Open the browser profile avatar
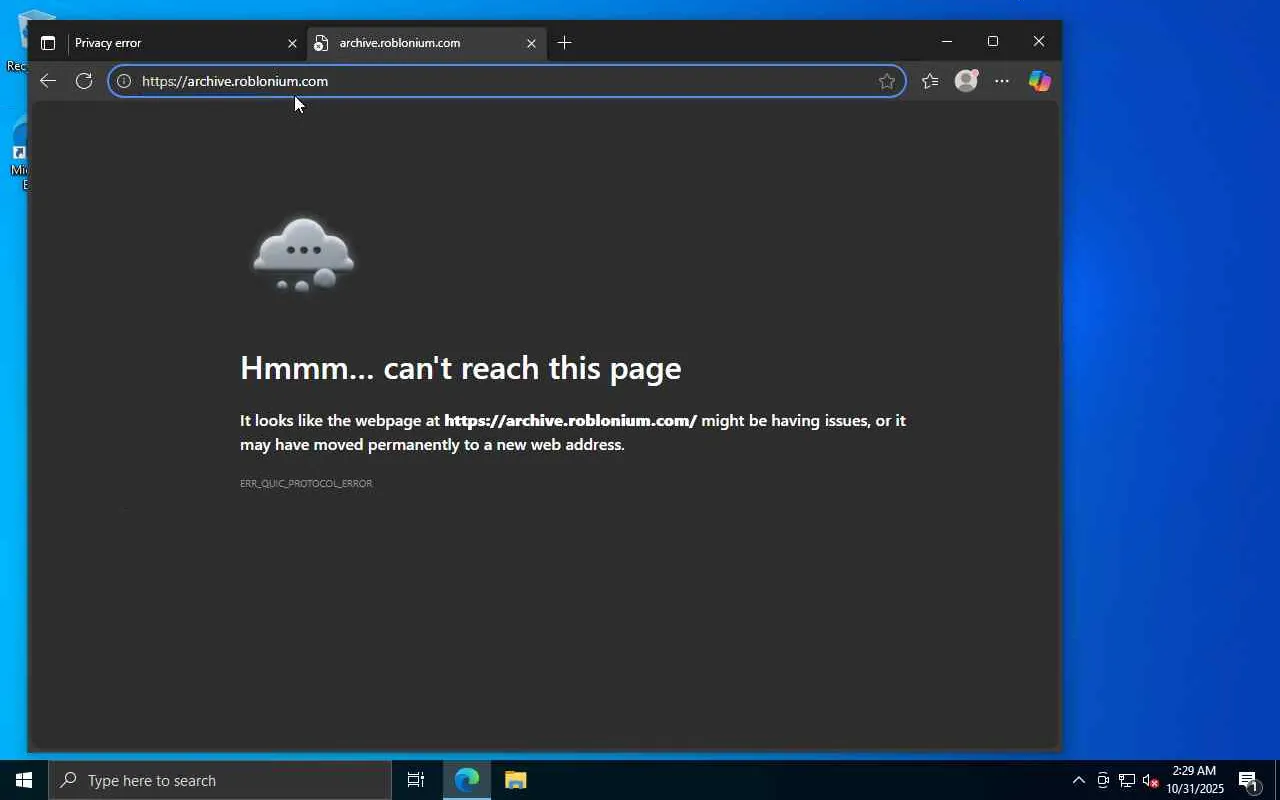 point(966,81)
